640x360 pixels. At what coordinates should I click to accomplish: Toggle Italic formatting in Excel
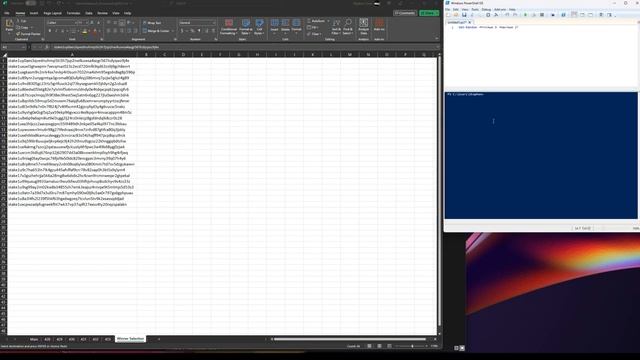[x=56, y=31]
